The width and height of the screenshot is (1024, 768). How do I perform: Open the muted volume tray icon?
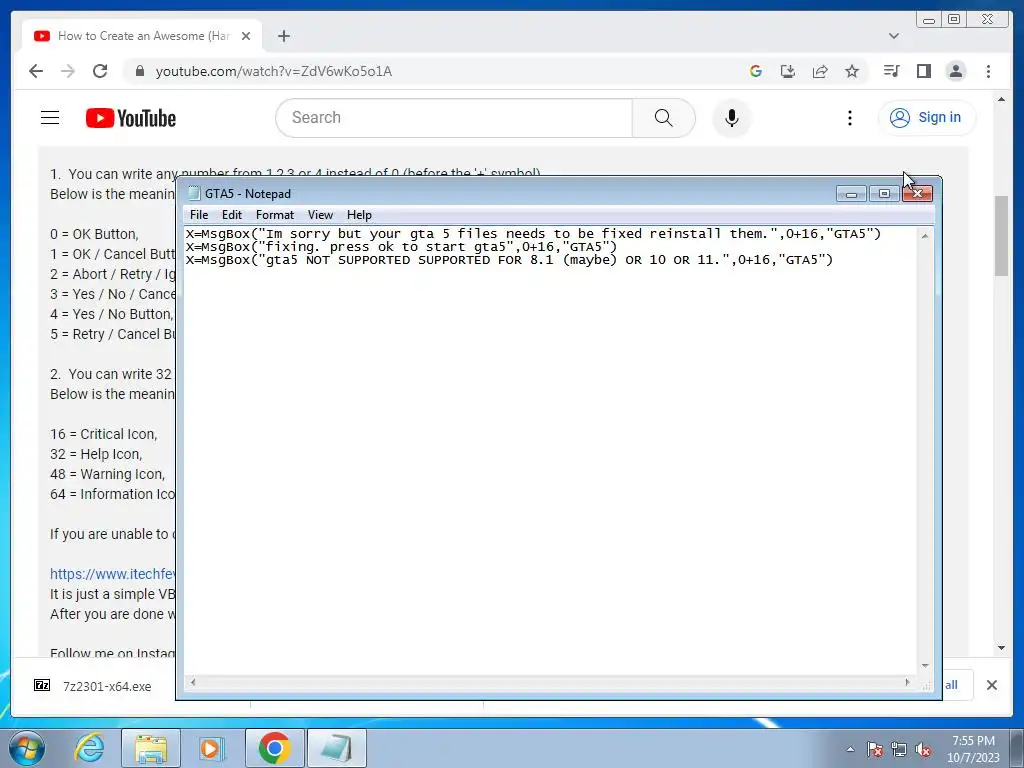923,749
